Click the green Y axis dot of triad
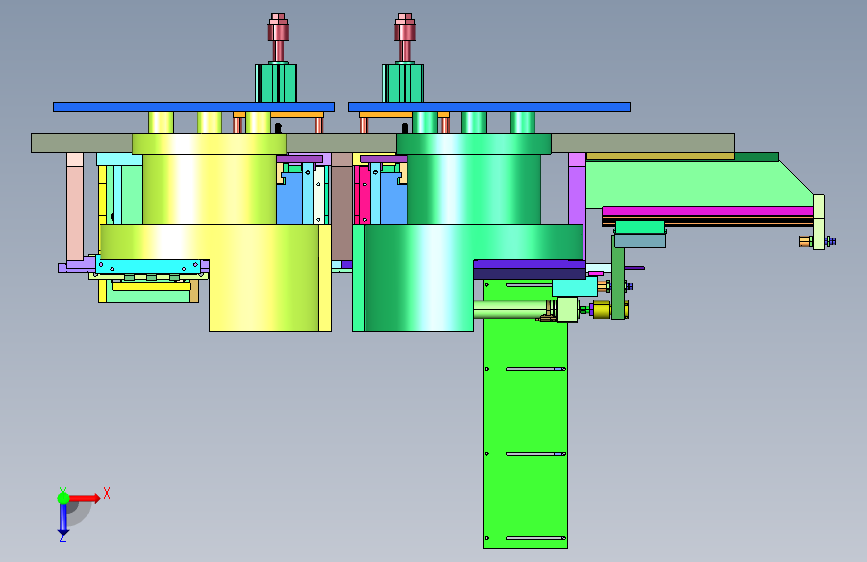867x562 pixels. click(63, 498)
